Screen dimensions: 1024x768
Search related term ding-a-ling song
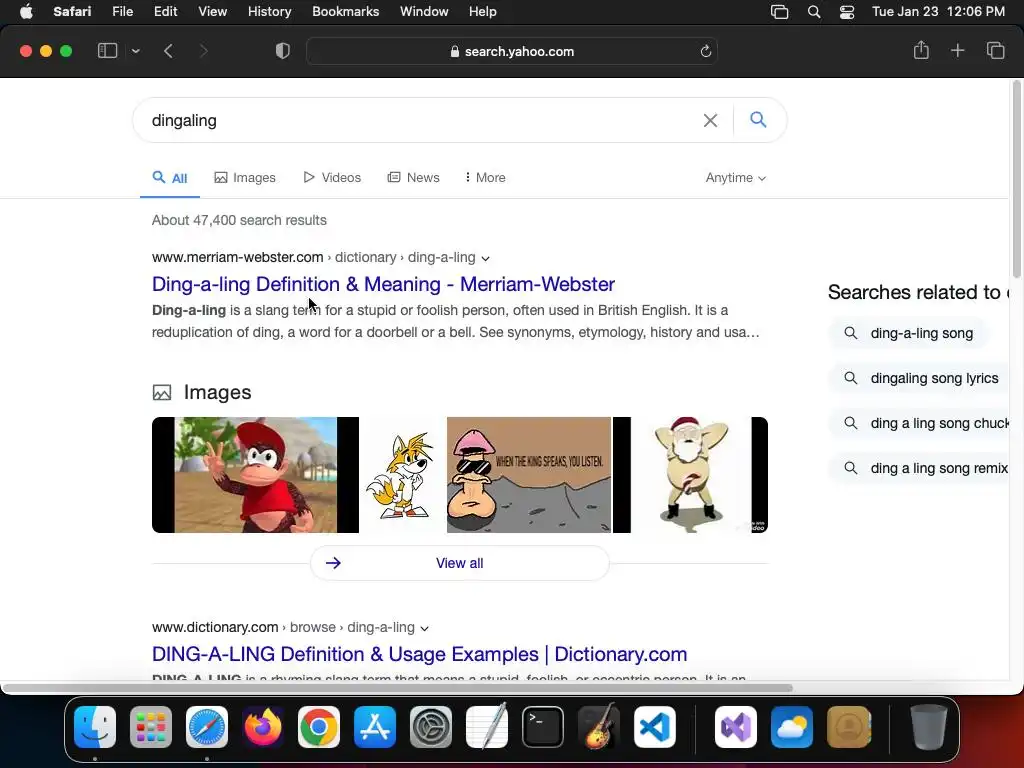[x=908, y=333]
